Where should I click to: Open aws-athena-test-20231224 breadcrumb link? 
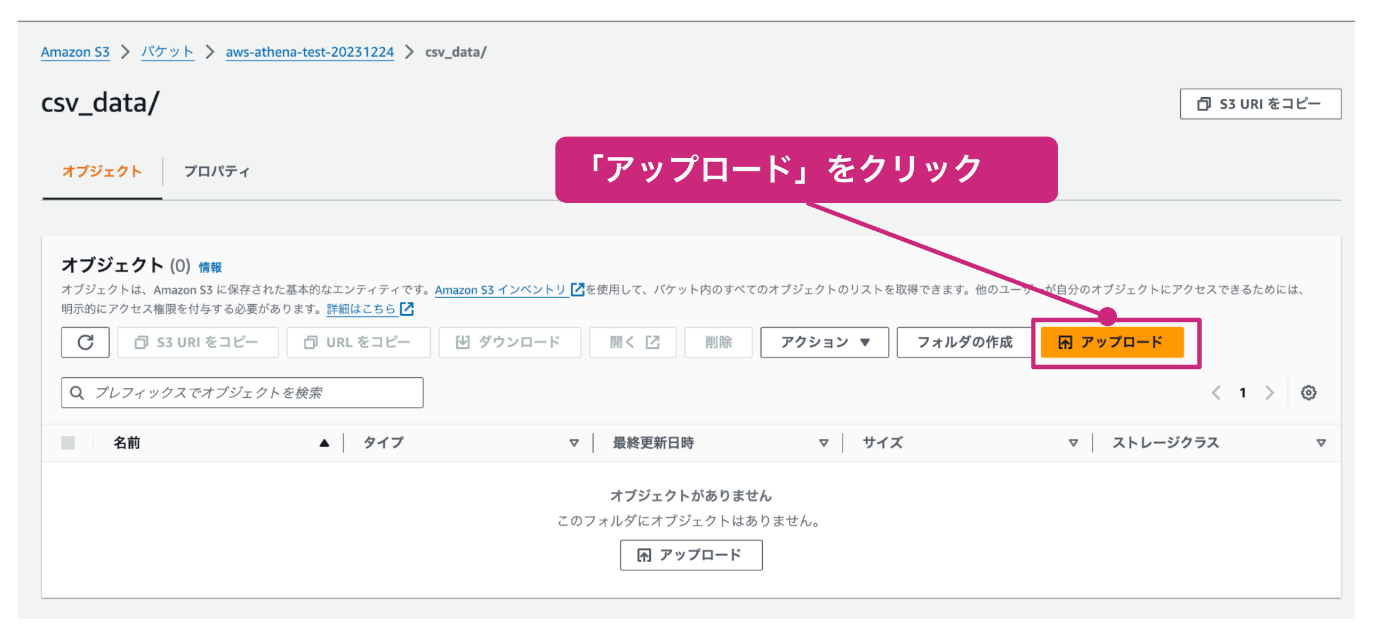(310, 52)
